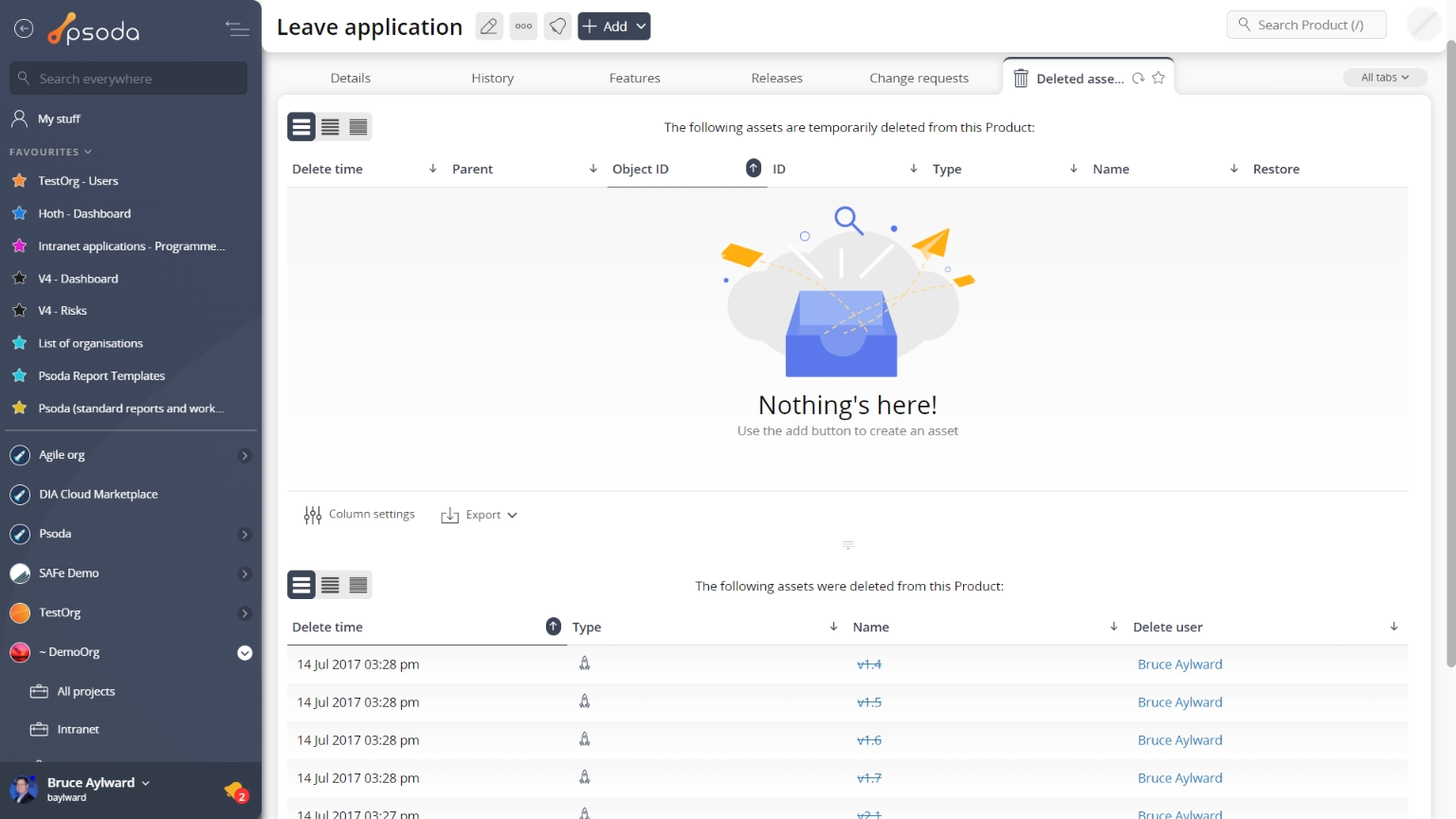This screenshot has width=1456, height=819.
Task: Click the Agile org organisation icon
Action: (20, 456)
